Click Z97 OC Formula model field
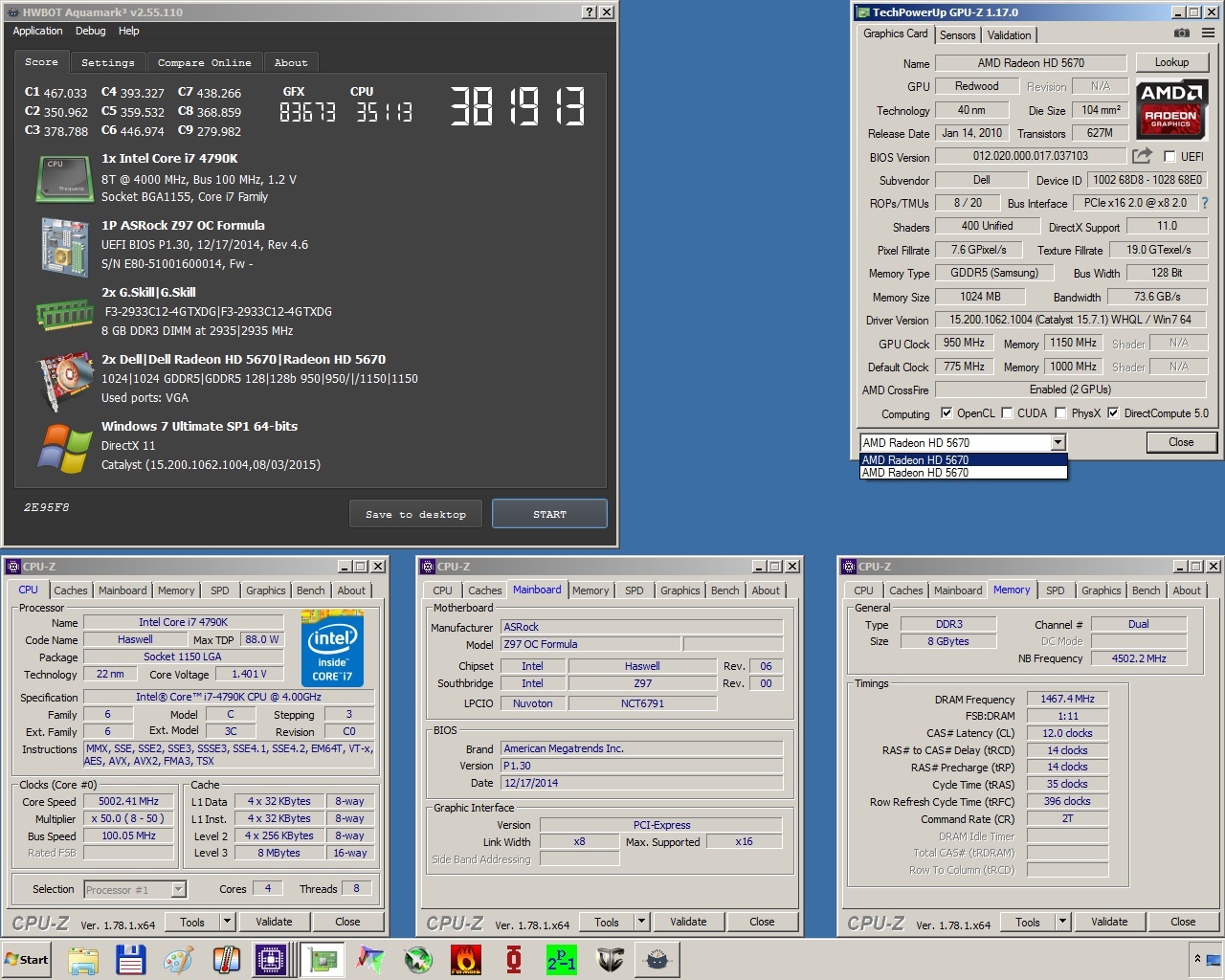This screenshot has height=980, width=1225. click(590, 644)
